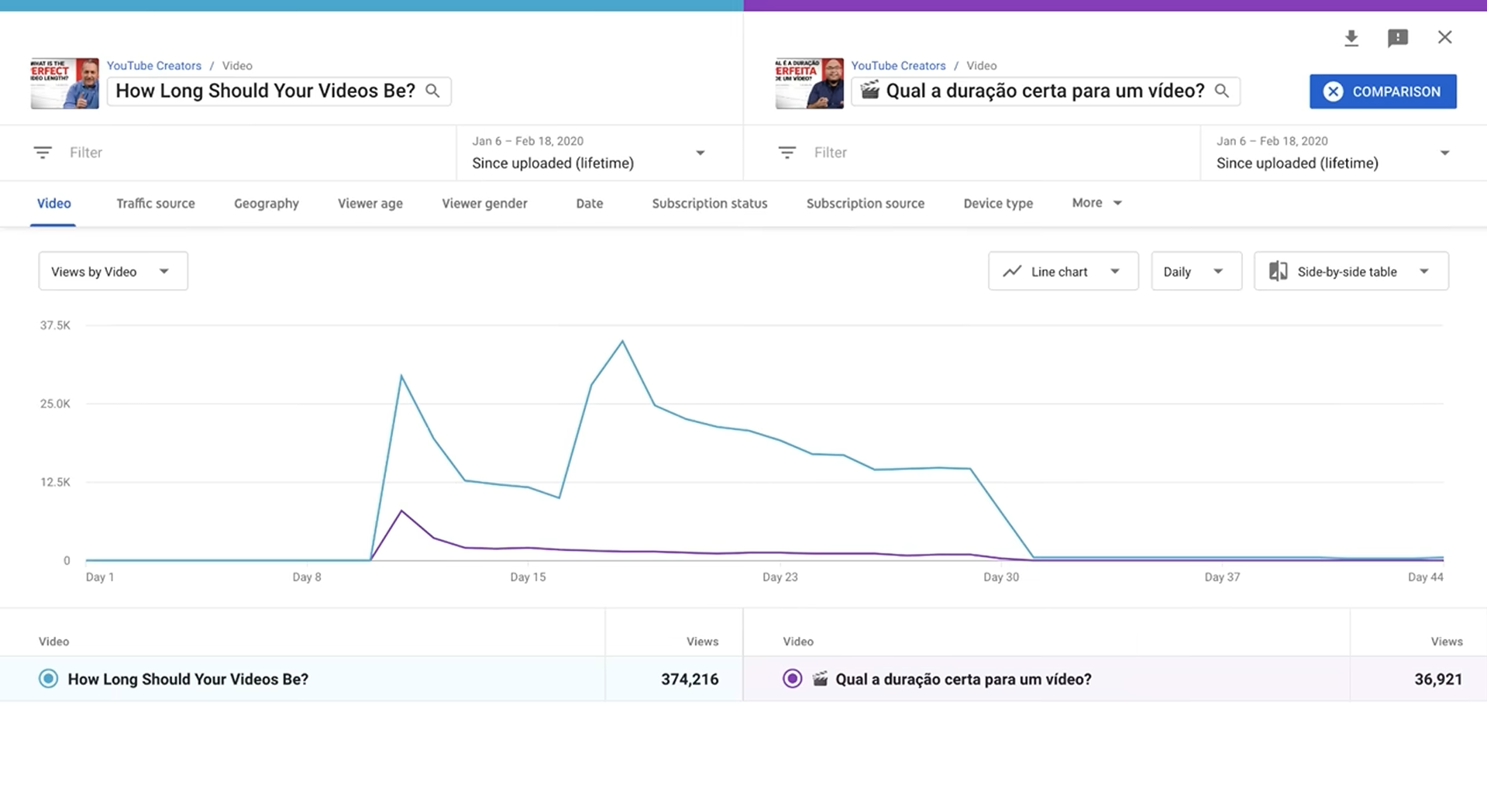Expand the left date range selector
Screen dimensions: 1487x812
tap(589, 153)
